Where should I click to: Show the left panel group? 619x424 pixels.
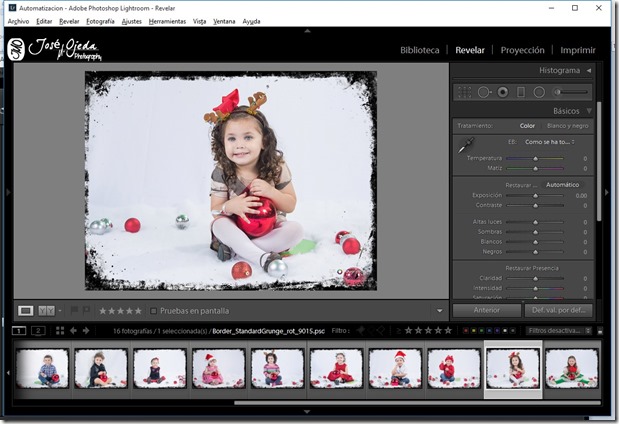(x=9, y=192)
